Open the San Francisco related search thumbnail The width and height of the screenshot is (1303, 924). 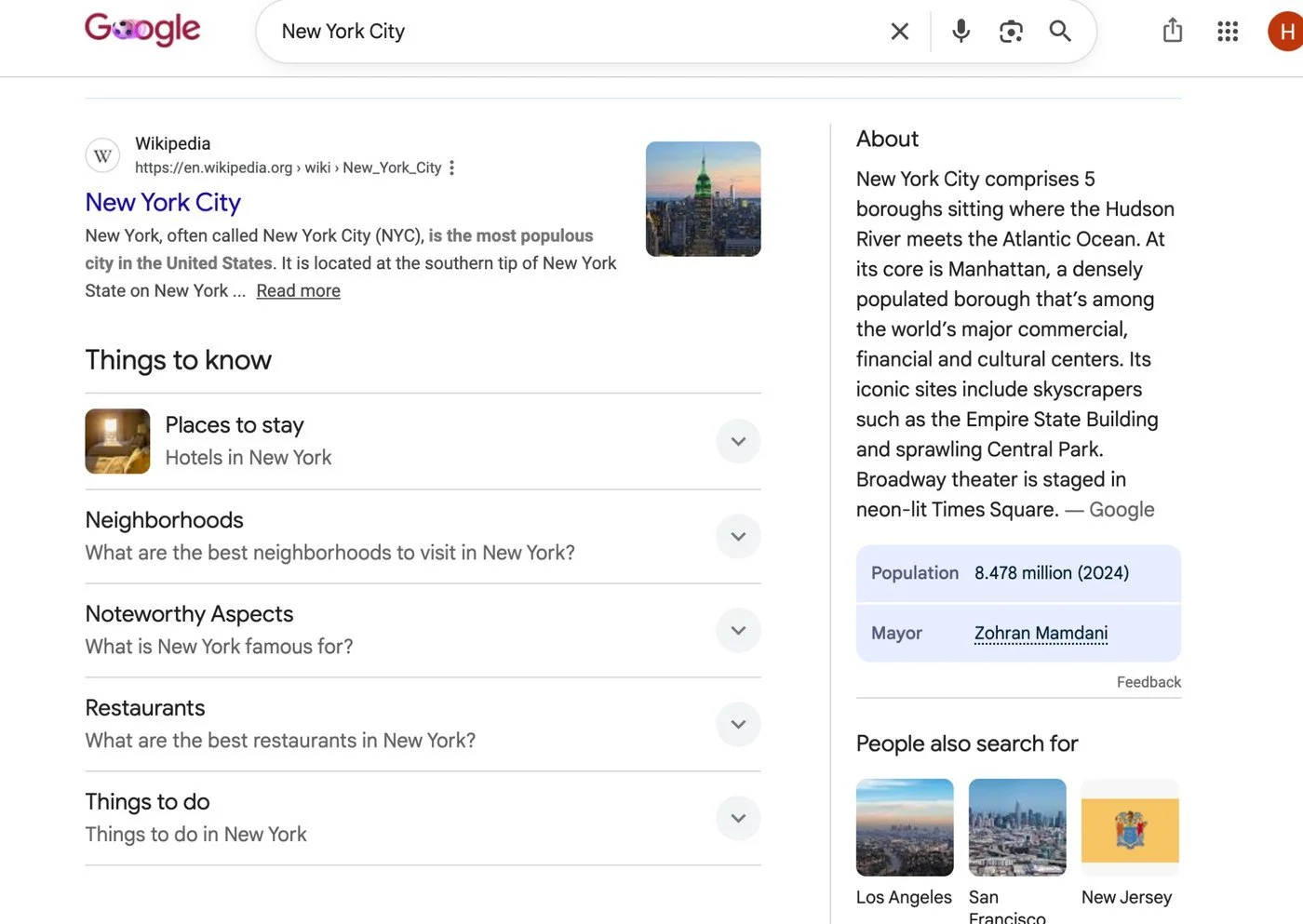(x=1017, y=827)
